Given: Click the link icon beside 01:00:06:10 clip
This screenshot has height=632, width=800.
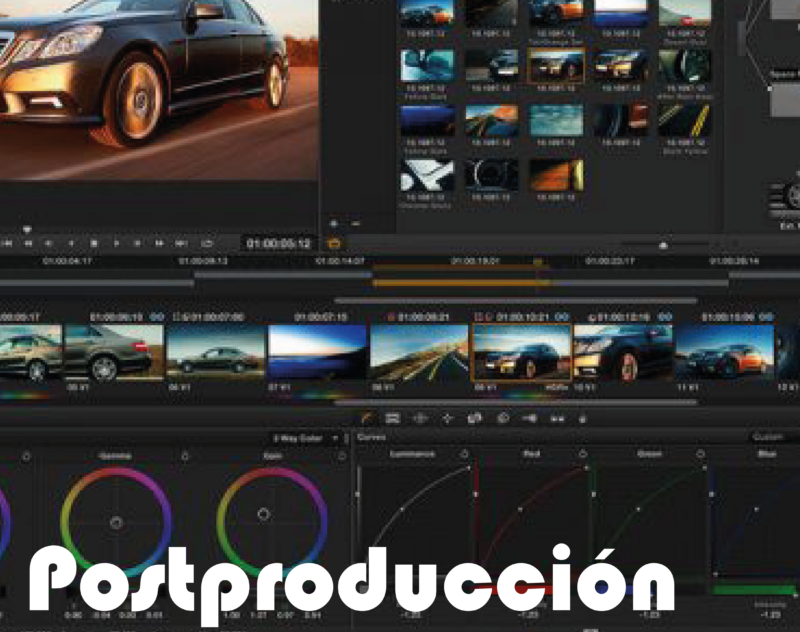Looking at the screenshot, I should (157, 317).
